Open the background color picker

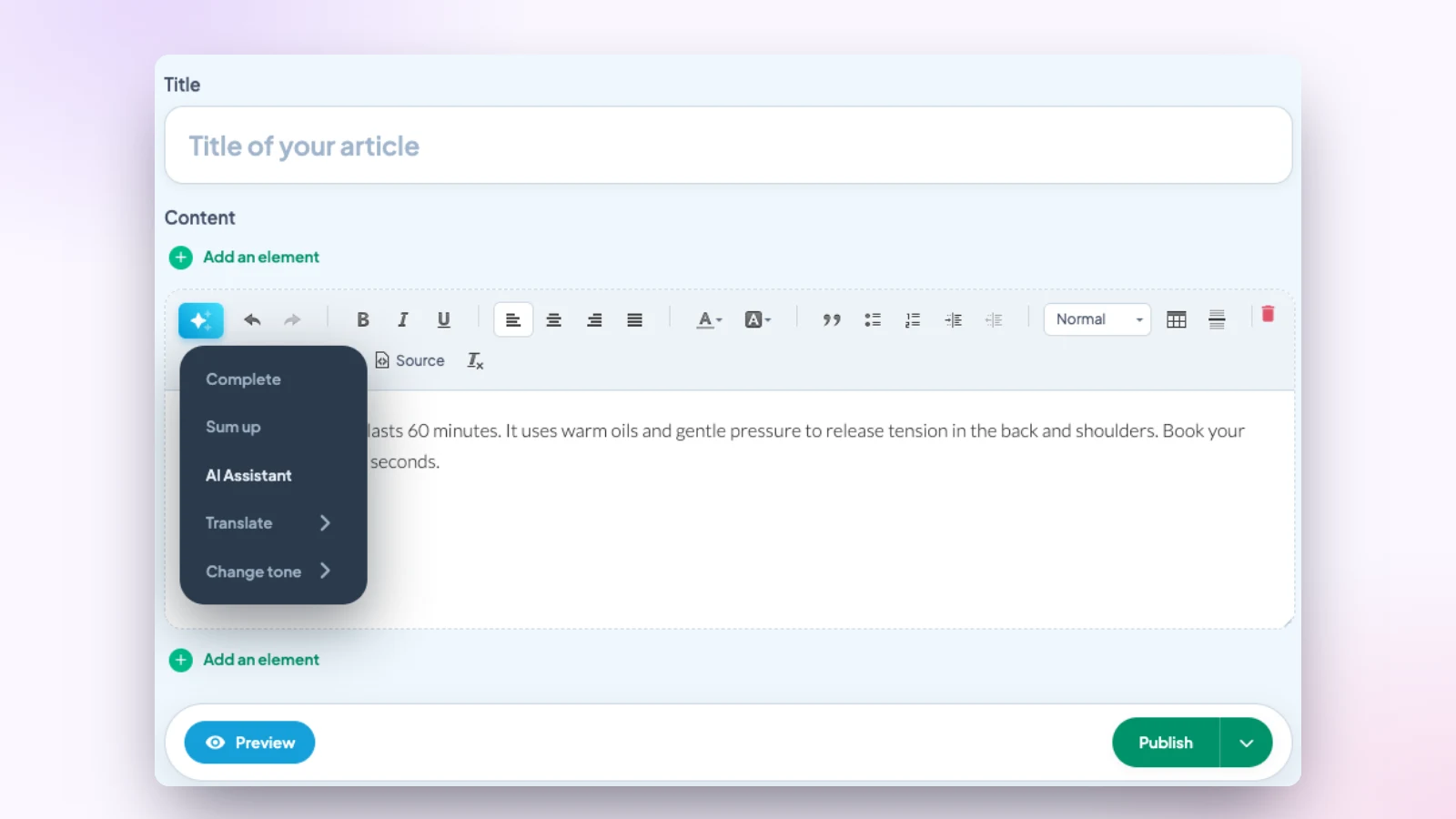757,320
